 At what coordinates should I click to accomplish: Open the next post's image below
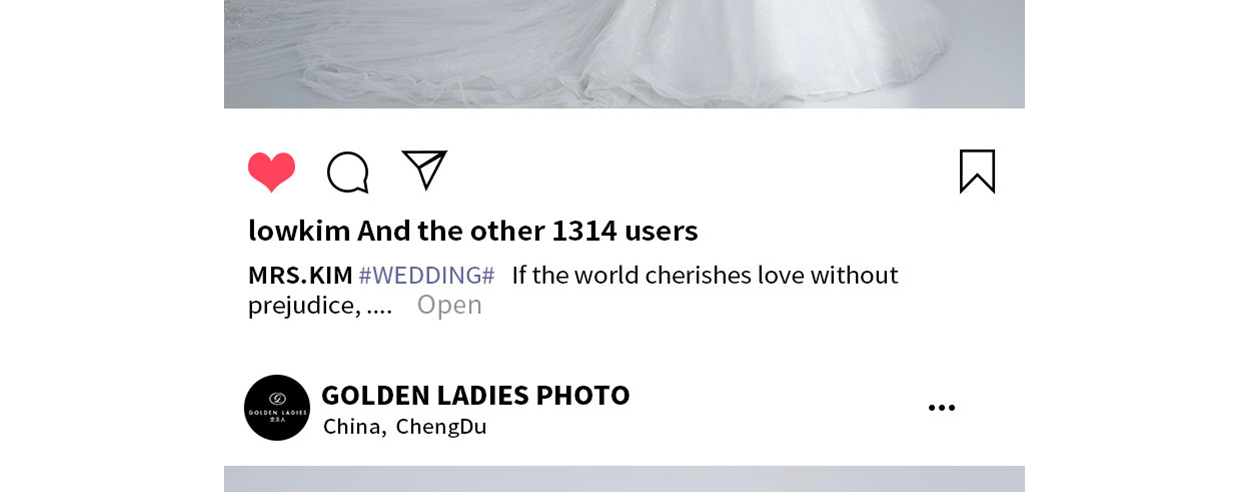pos(624,479)
